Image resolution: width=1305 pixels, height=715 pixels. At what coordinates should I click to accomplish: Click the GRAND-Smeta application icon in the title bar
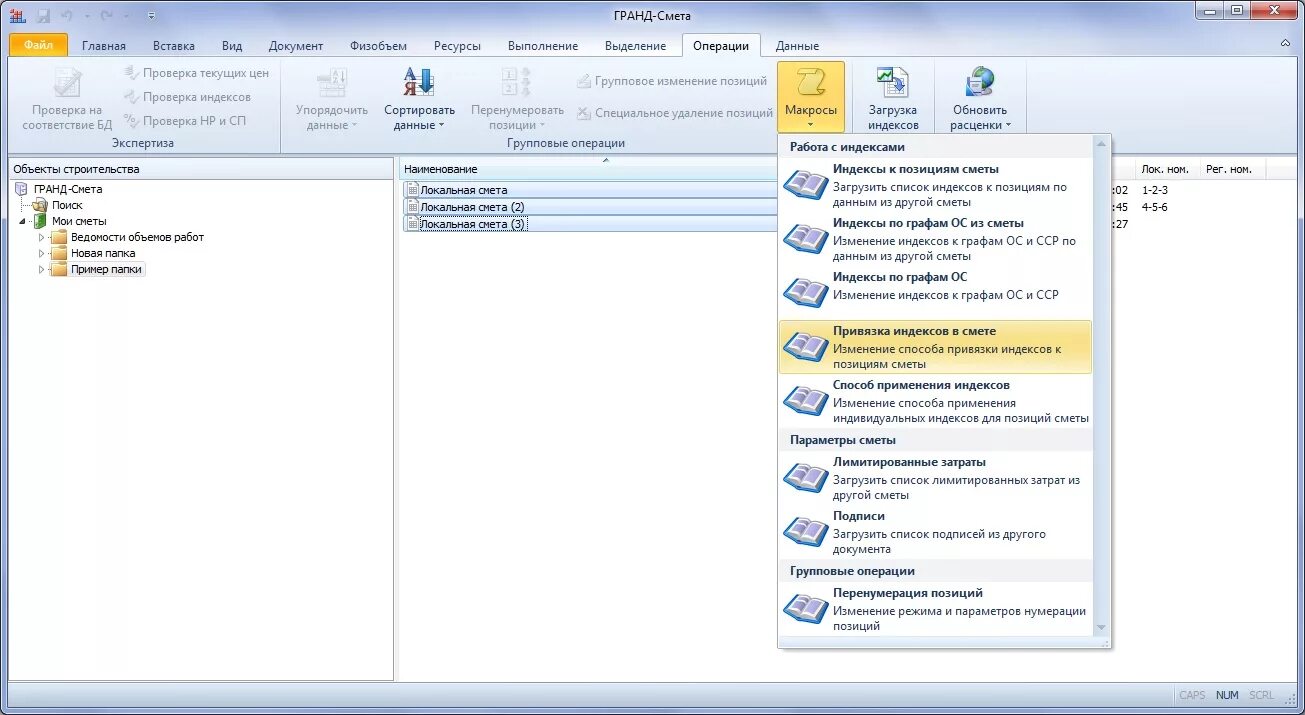(17, 15)
